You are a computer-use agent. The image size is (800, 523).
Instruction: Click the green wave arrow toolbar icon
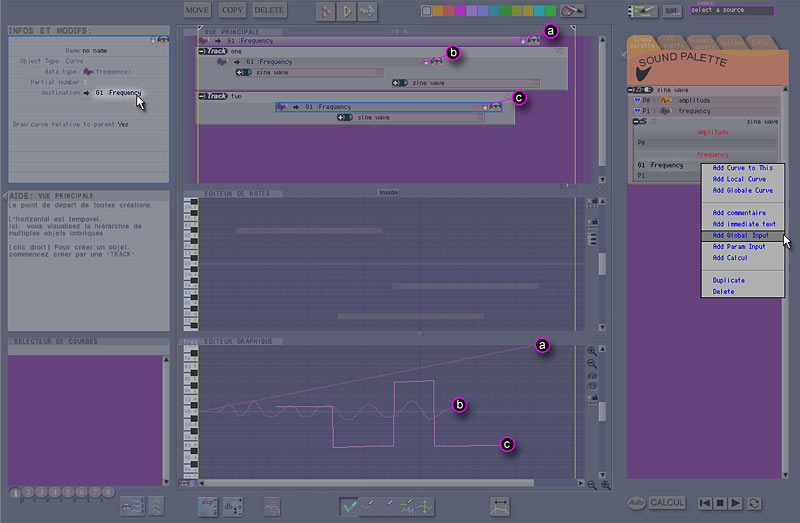[367, 11]
